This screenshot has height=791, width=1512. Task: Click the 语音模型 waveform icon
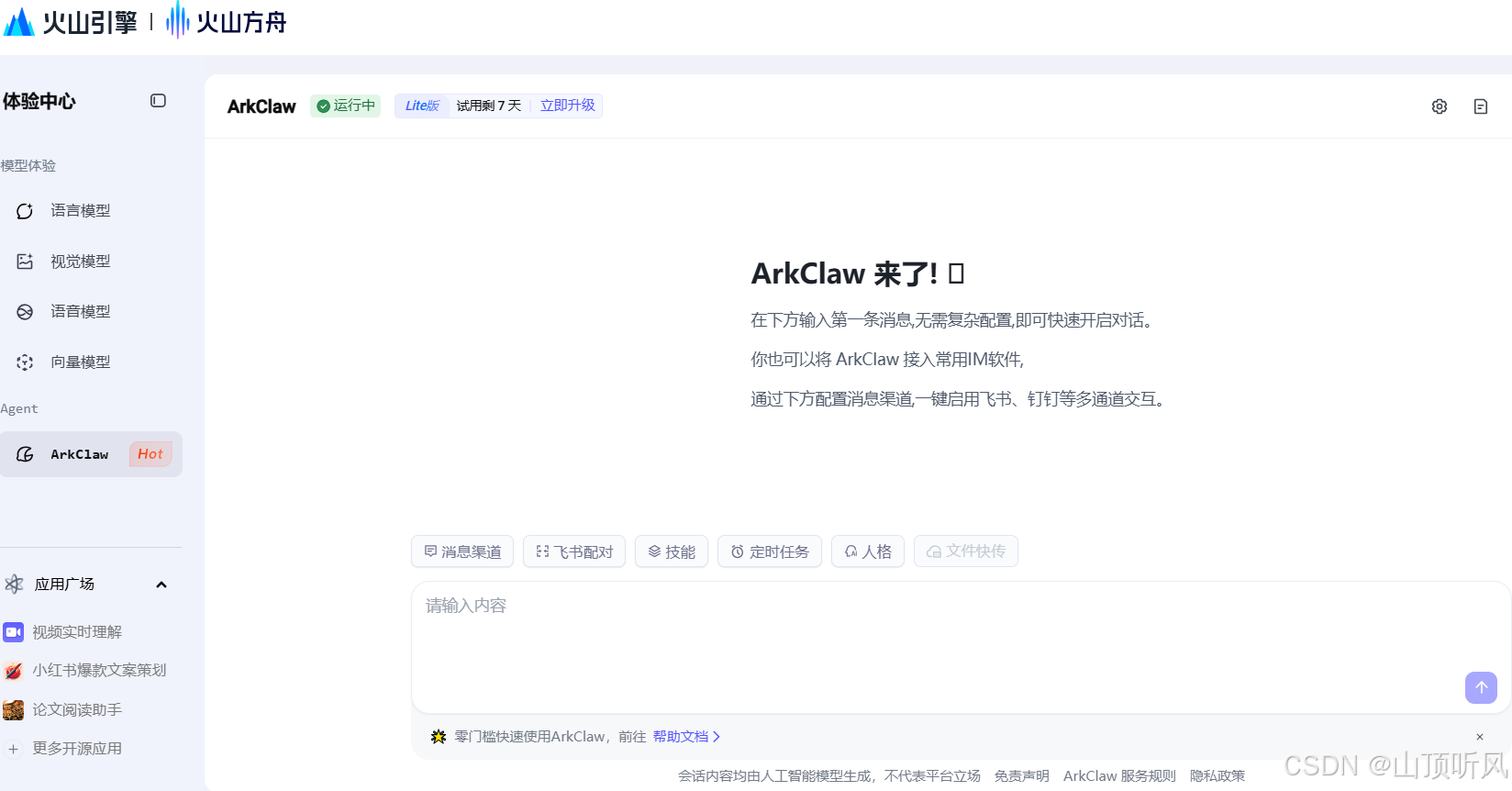(x=25, y=312)
